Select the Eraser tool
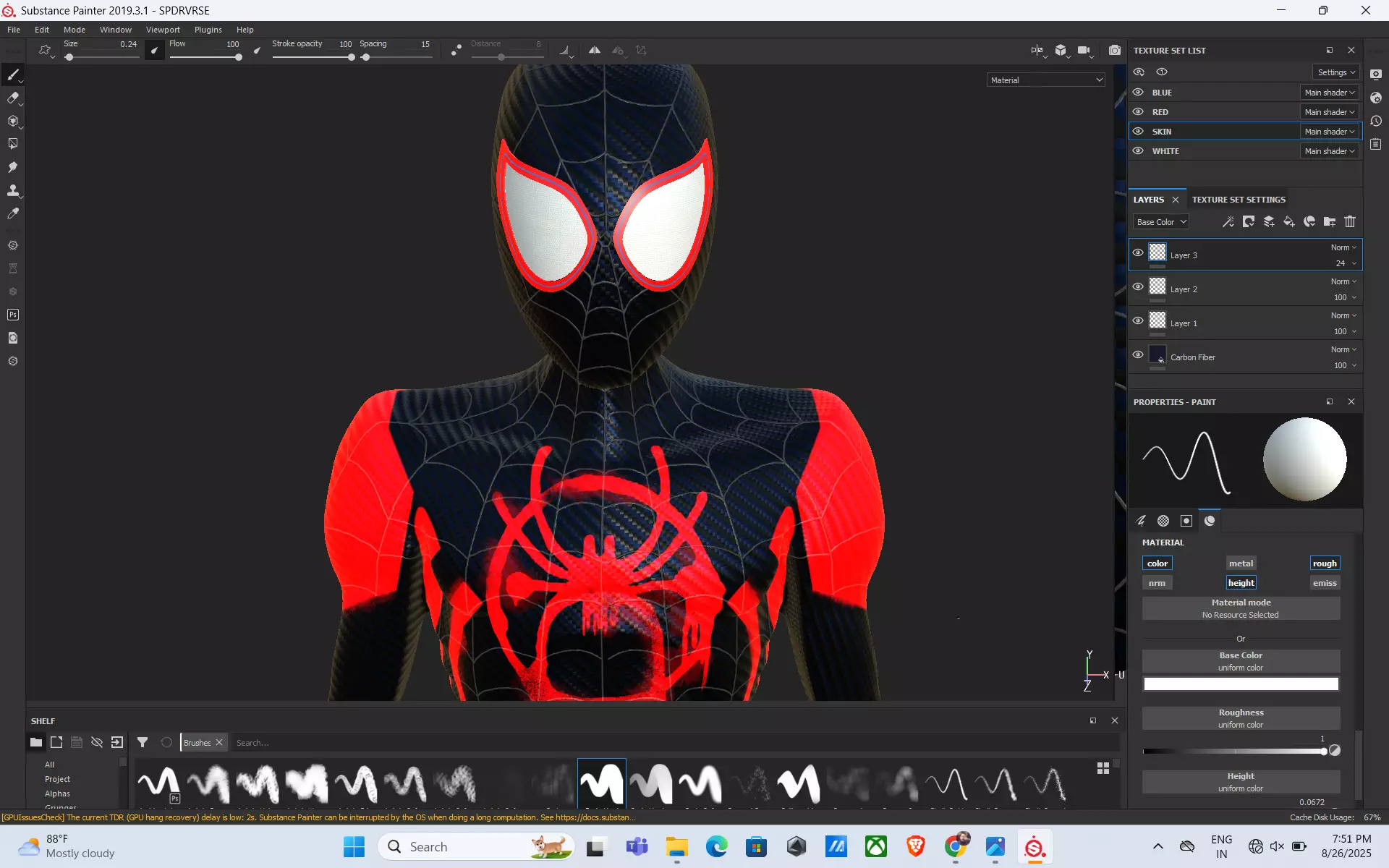The width and height of the screenshot is (1389, 868). 13,98
